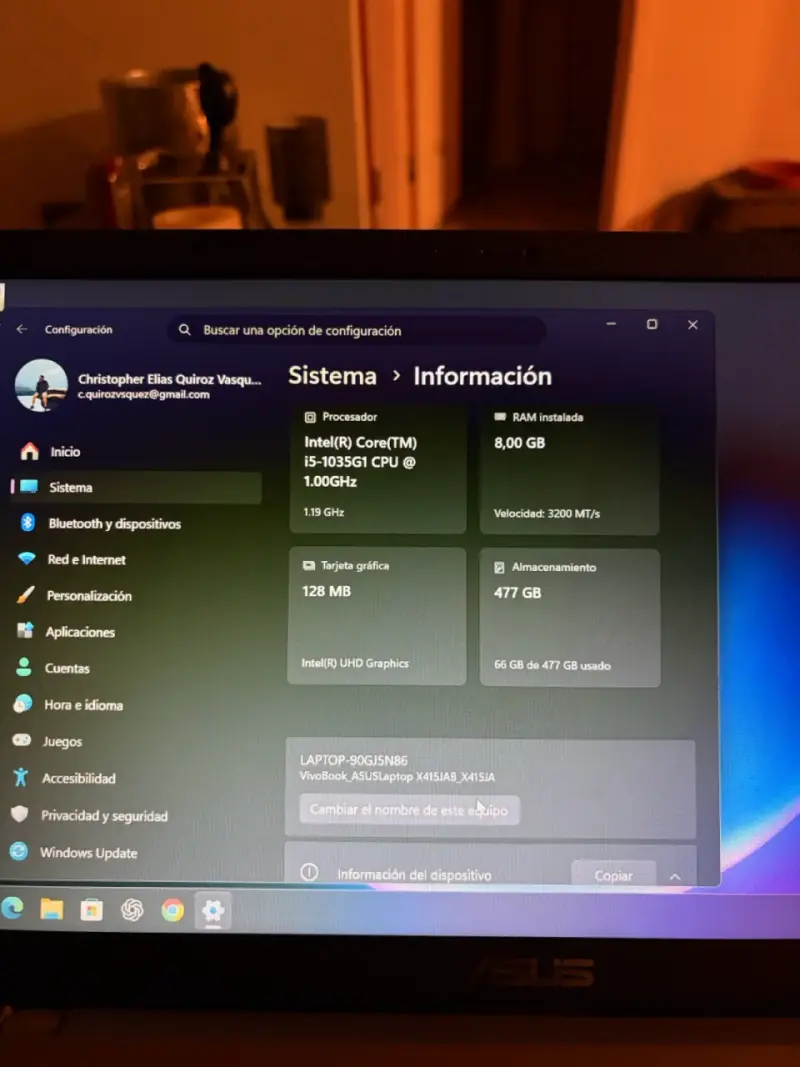
Task: Click the Velocidad: 3200 MT/s text
Action: pyautogui.click(x=547, y=514)
